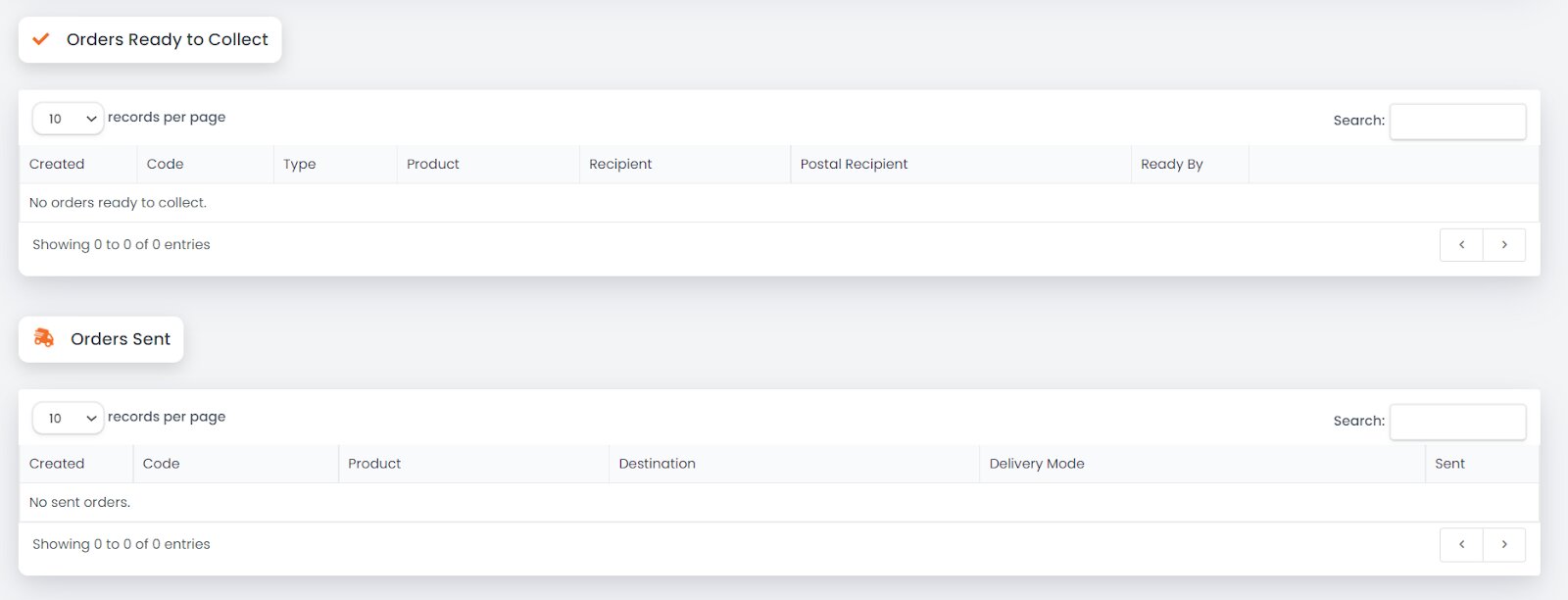Sort Orders Sent by Delivery Mode column
This screenshot has width=1568, height=600.
(x=1037, y=464)
